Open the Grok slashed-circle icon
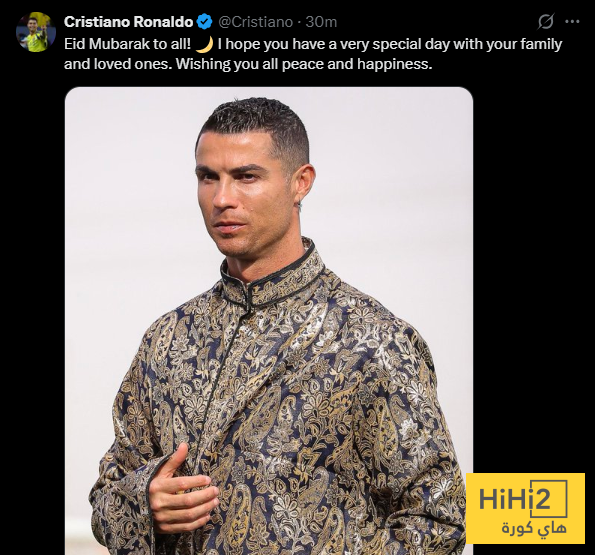This screenshot has height=555, width=595. tap(546, 22)
